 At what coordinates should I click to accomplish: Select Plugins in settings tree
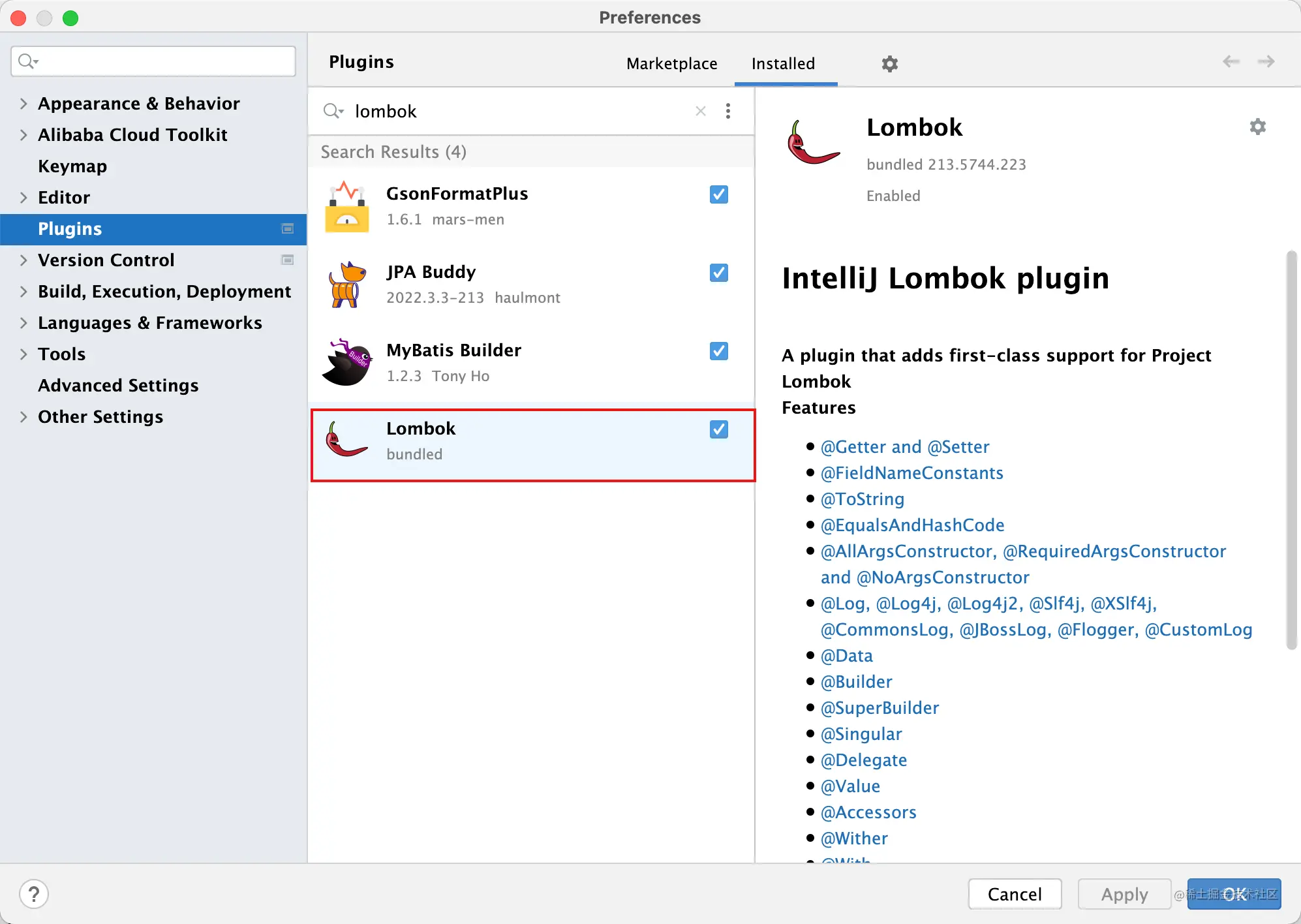click(153, 228)
